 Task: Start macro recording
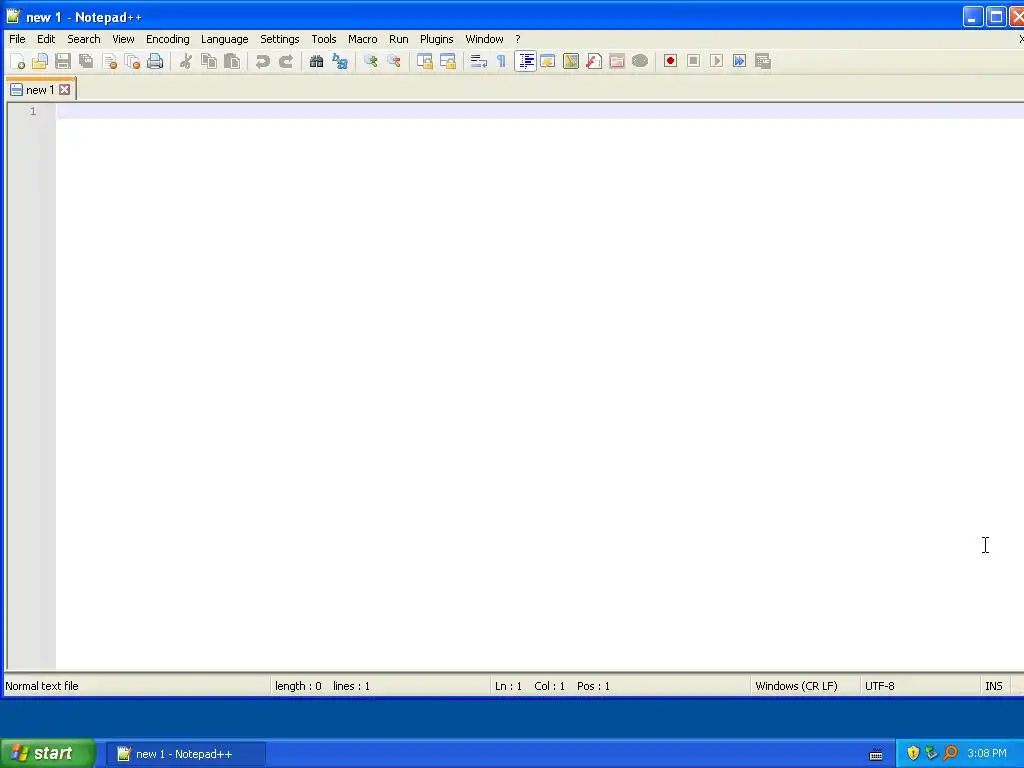coord(670,61)
